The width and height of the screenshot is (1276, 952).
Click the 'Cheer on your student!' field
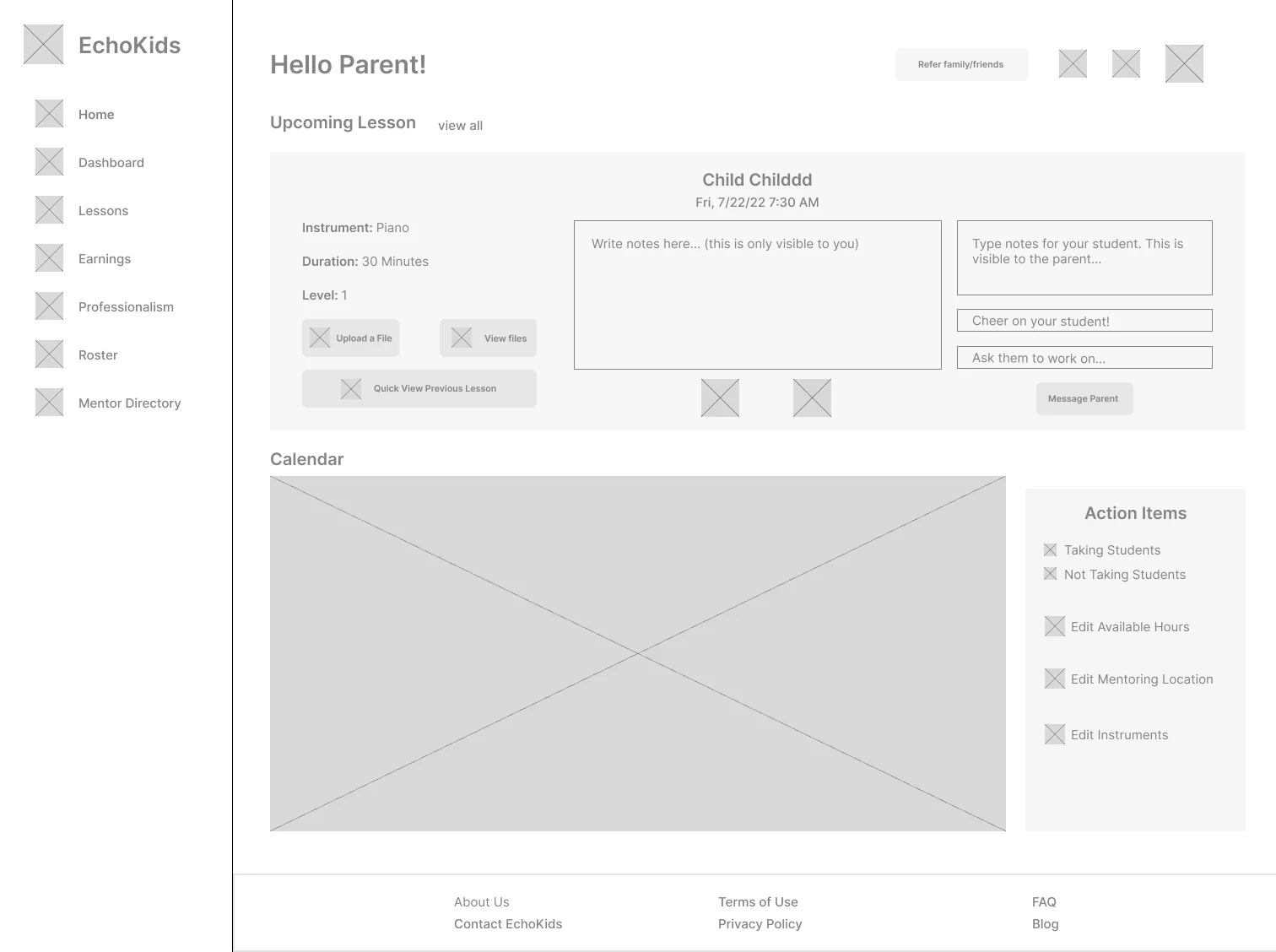click(1084, 321)
